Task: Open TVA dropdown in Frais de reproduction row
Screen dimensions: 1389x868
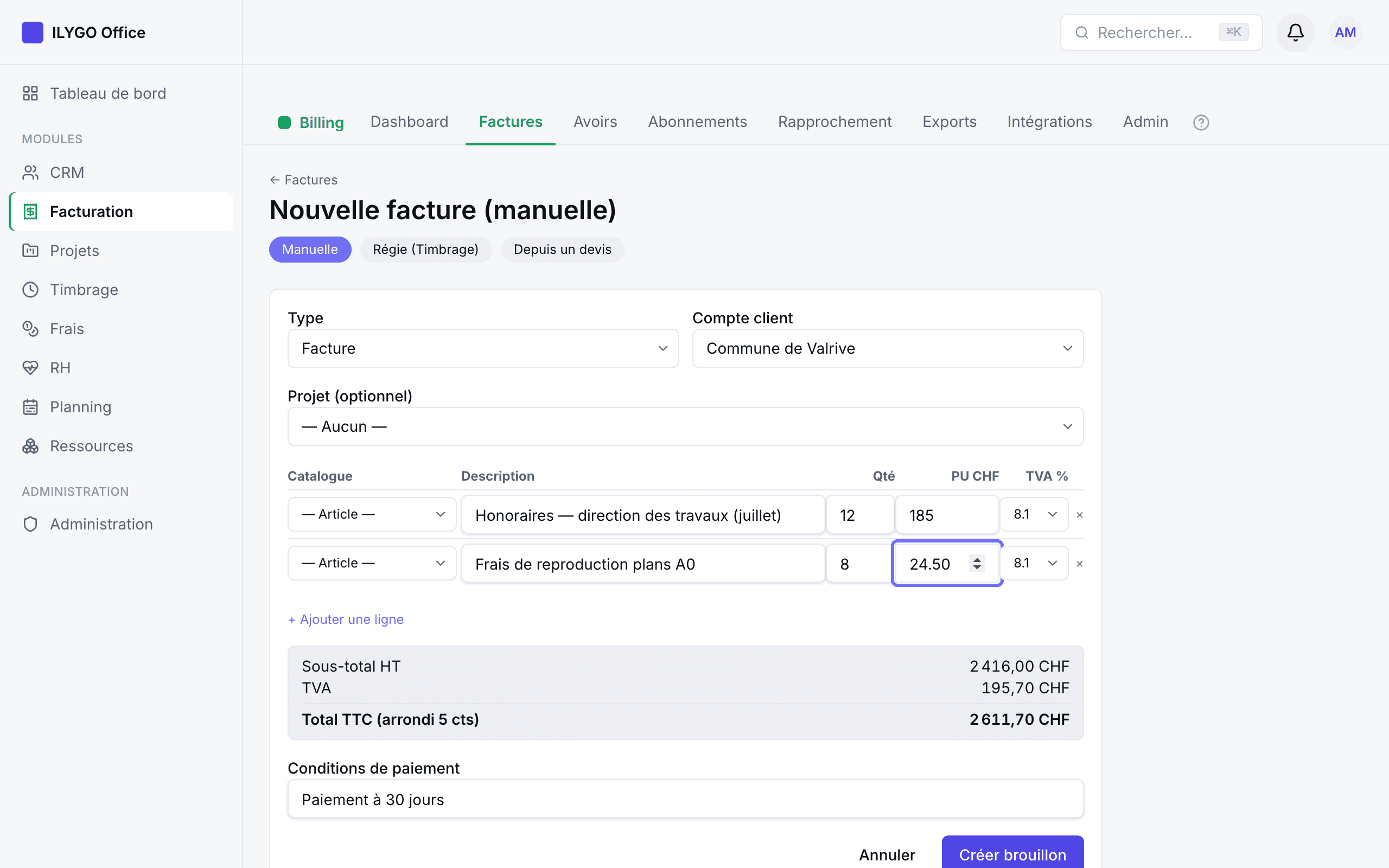Action: [1034, 563]
